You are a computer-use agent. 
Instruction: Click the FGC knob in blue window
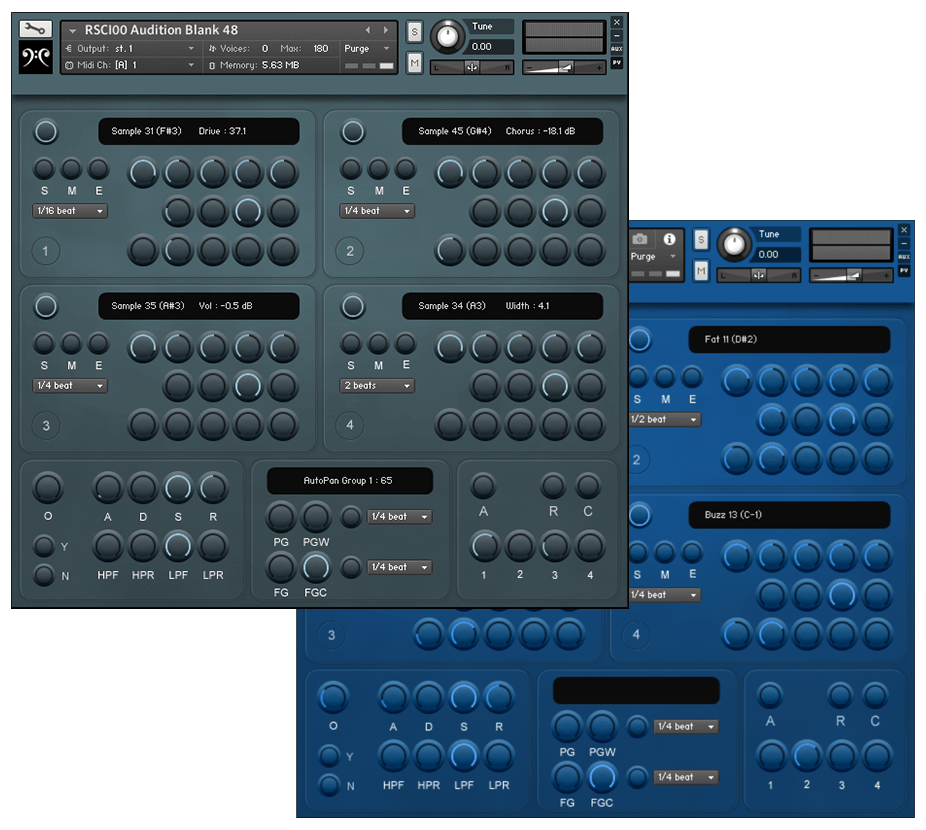click(602, 778)
